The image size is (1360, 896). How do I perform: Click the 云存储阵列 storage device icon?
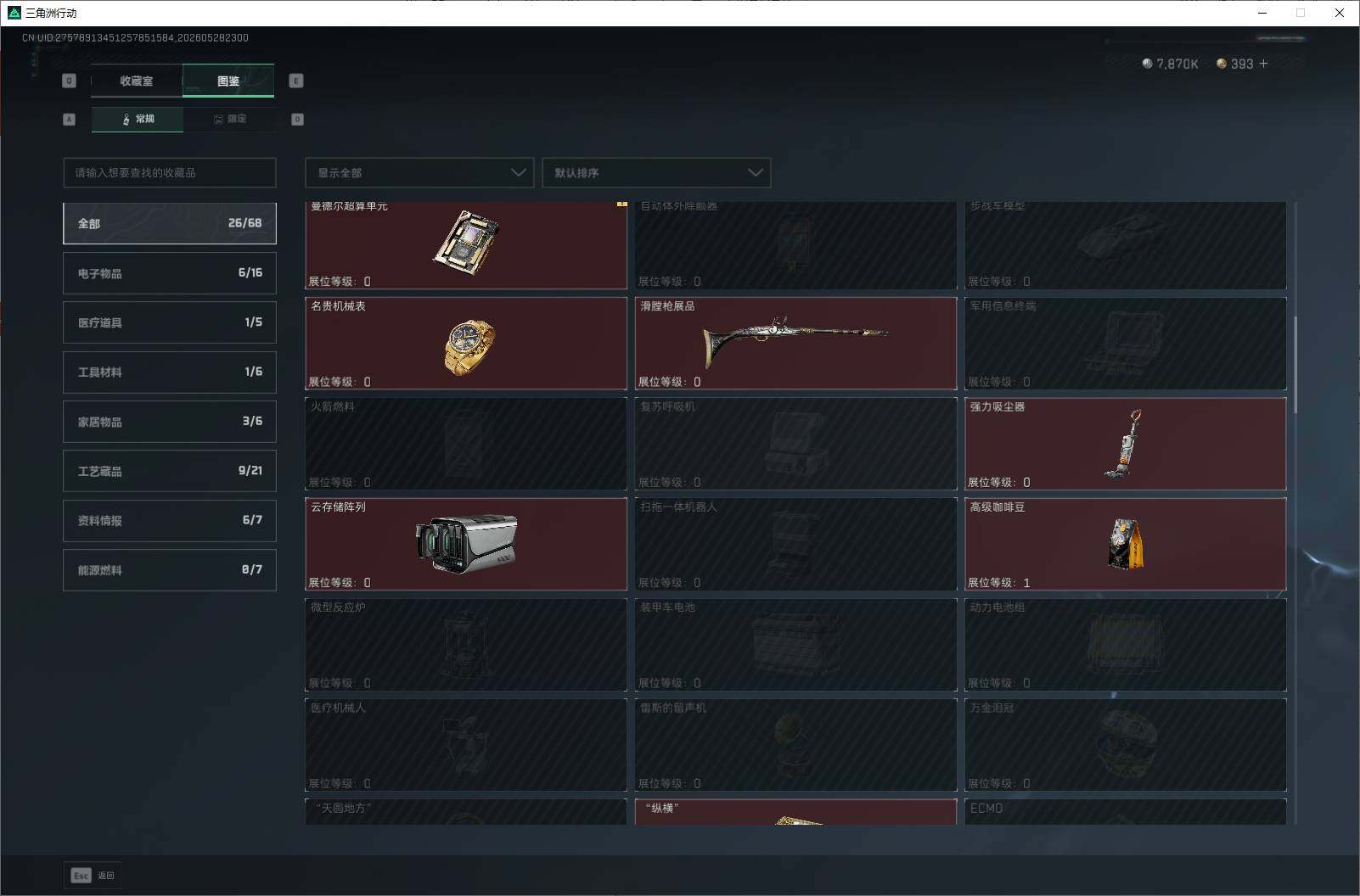pos(466,544)
